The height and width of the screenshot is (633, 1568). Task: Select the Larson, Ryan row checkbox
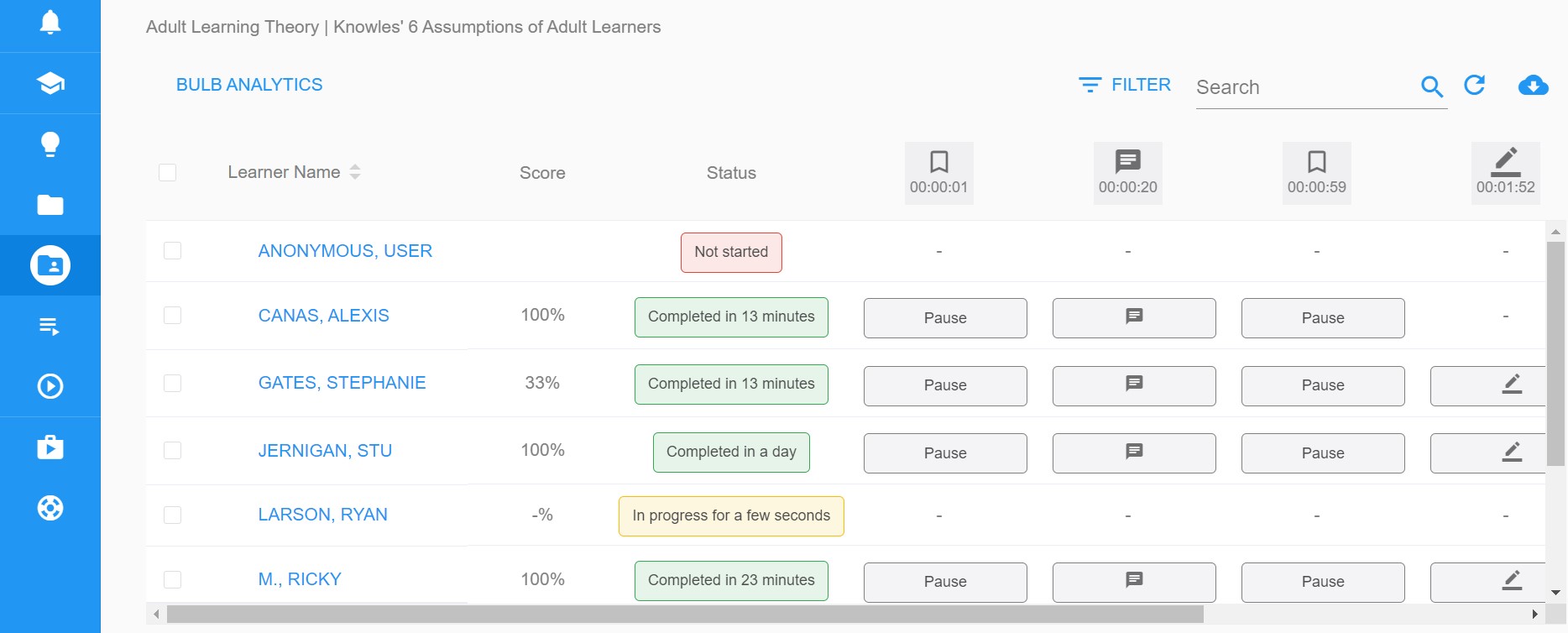[173, 515]
